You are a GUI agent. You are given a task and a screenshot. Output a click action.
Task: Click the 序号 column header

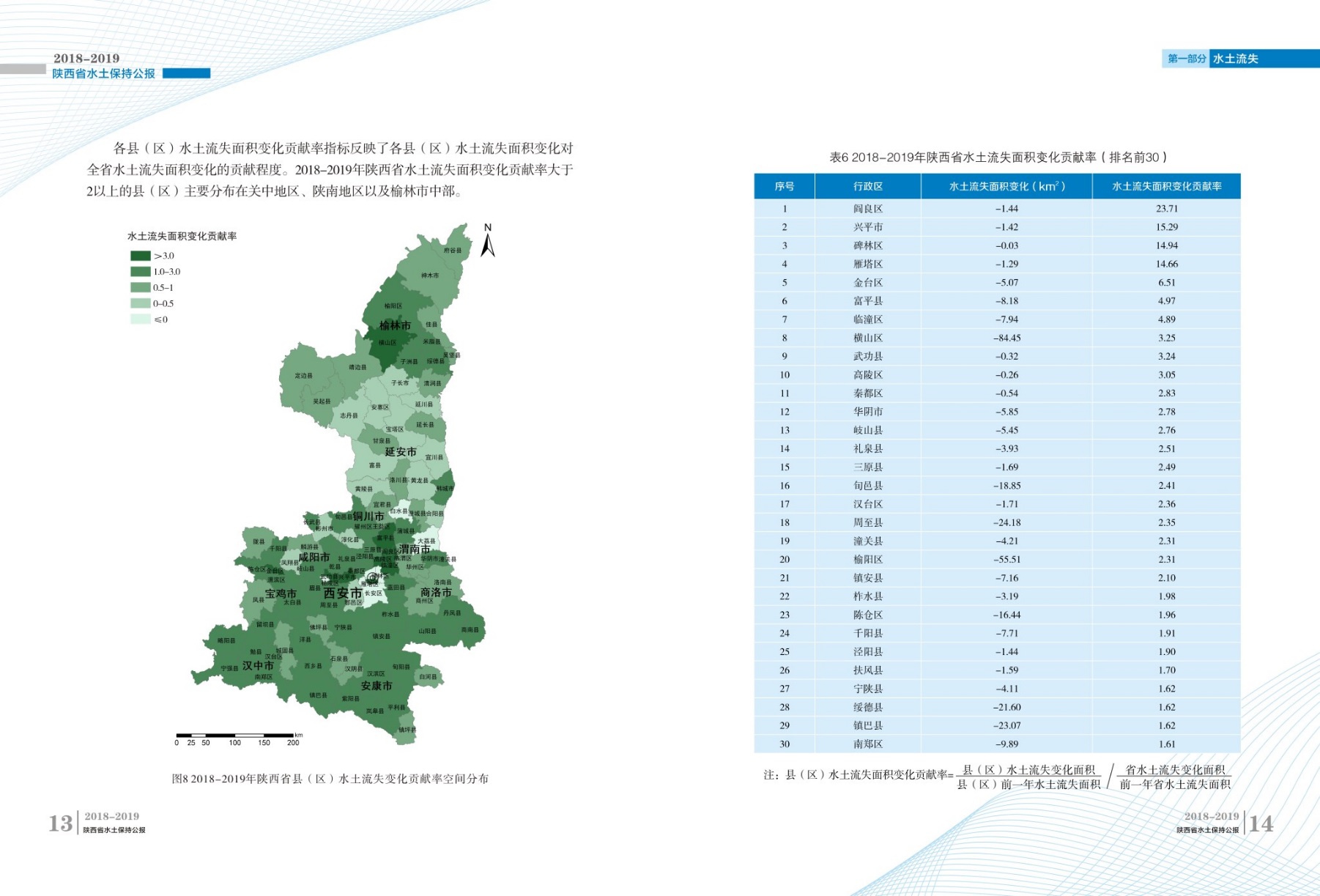click(784, 187)
